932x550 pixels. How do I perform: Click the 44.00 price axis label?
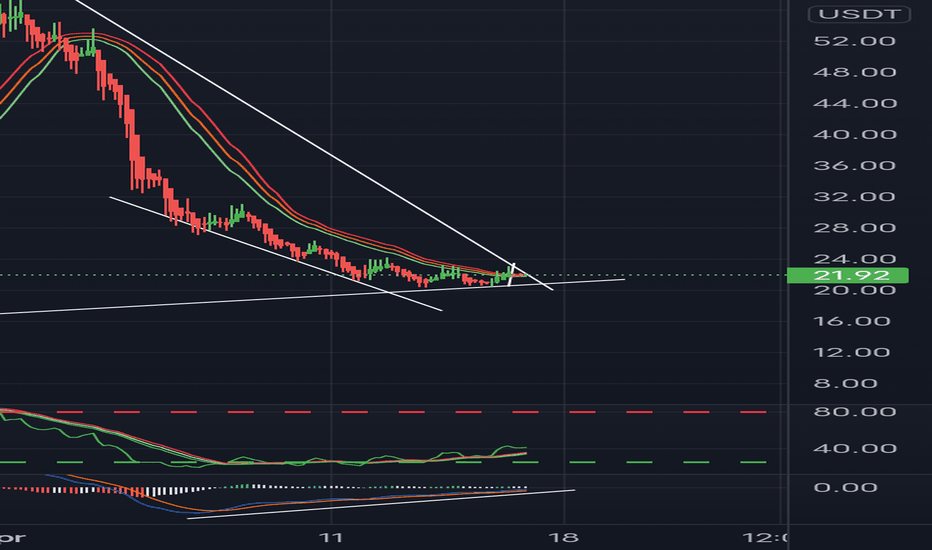pyautogui.click(x=854, y=103)
